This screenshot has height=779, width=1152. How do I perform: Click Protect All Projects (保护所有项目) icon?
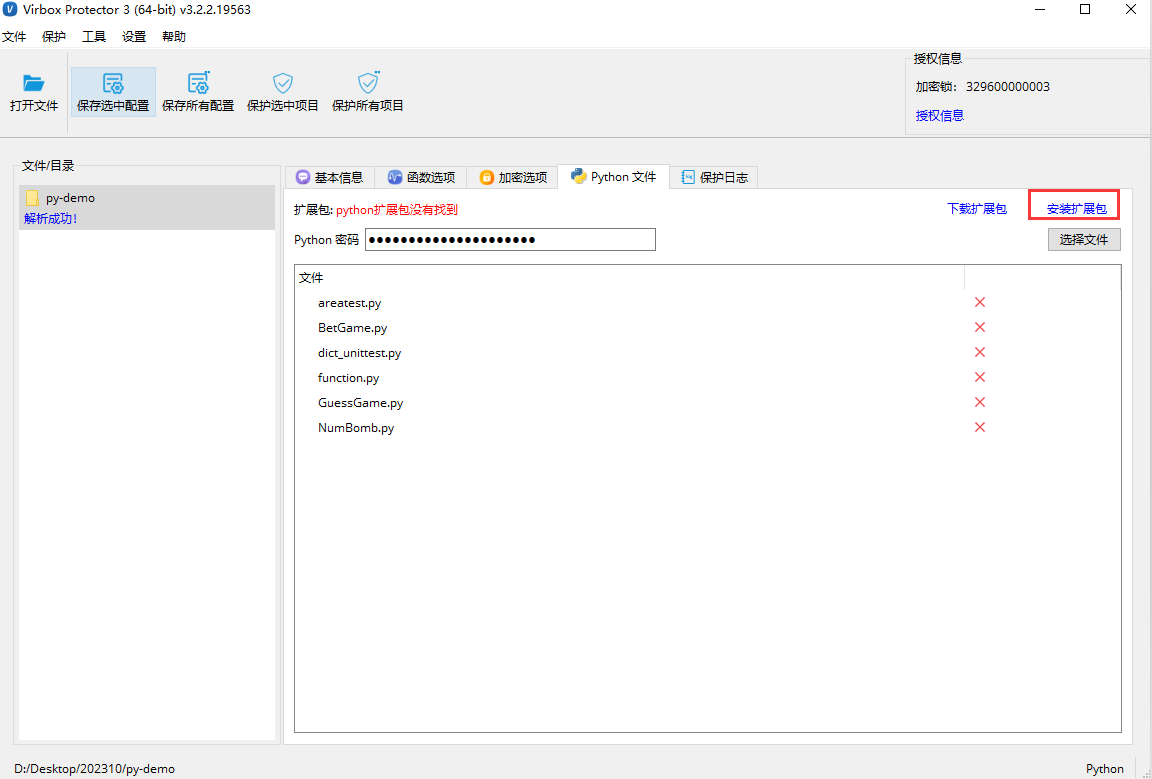click(x=367, y=82)
